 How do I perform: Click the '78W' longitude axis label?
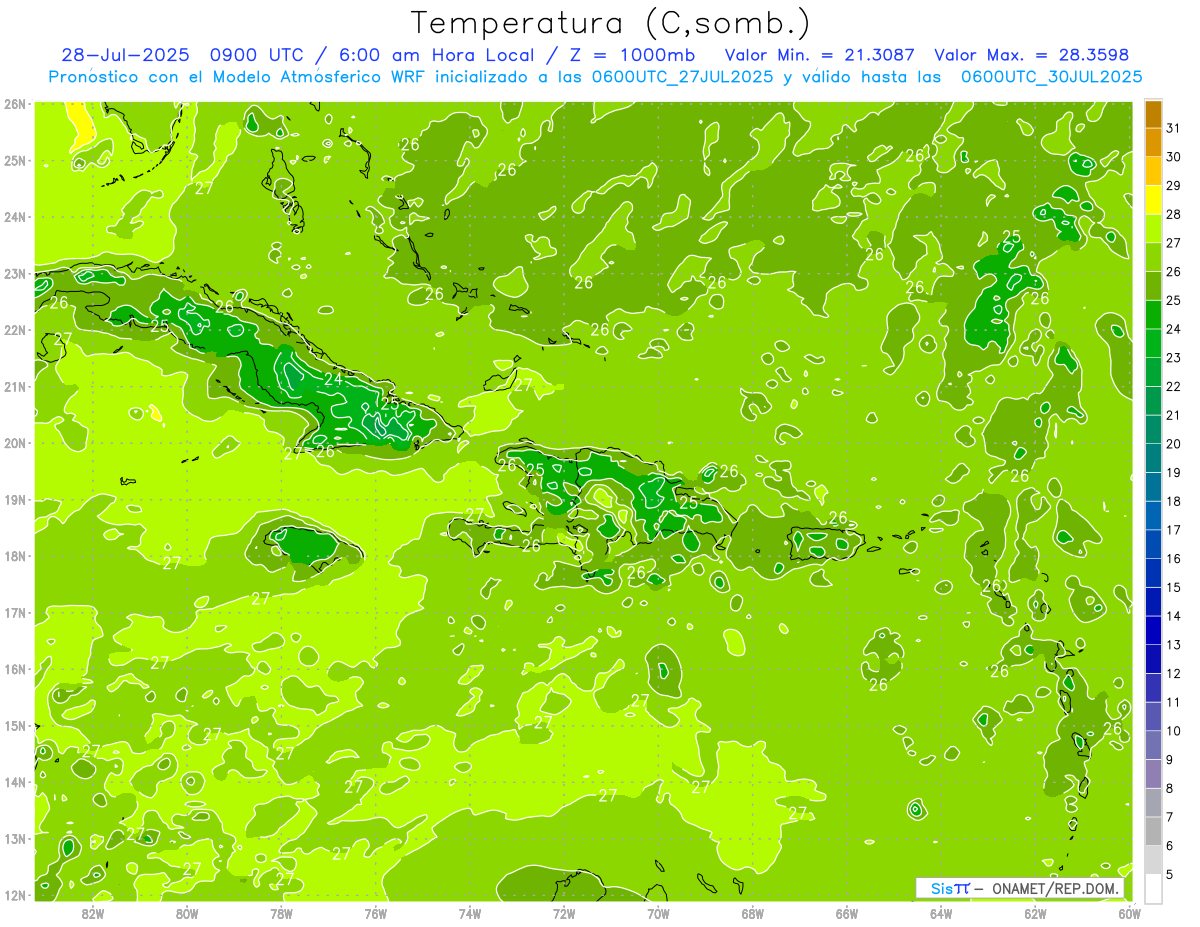click(281, 912)
